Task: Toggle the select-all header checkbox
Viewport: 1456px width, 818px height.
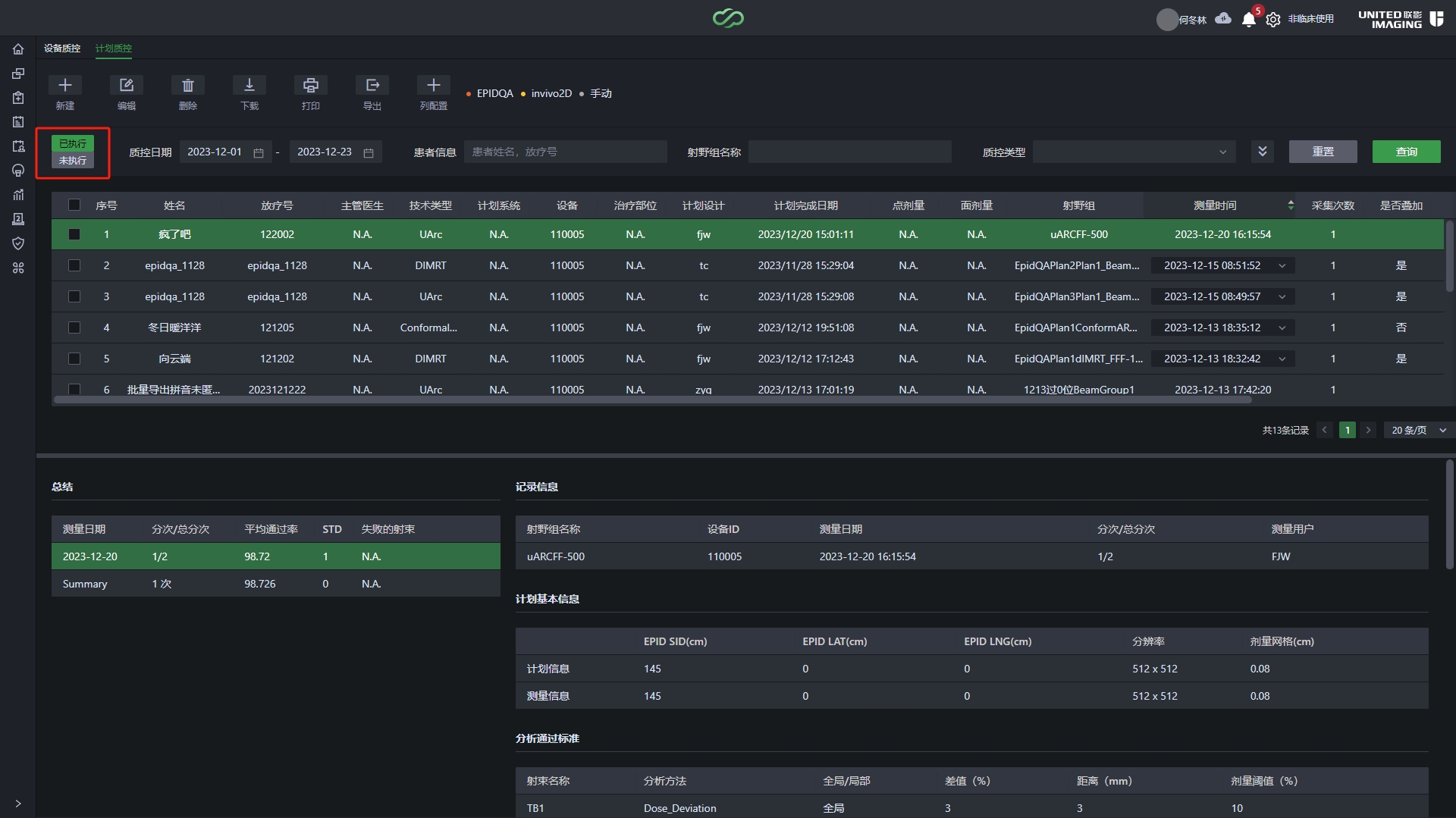Action: [x=74, y=205]
